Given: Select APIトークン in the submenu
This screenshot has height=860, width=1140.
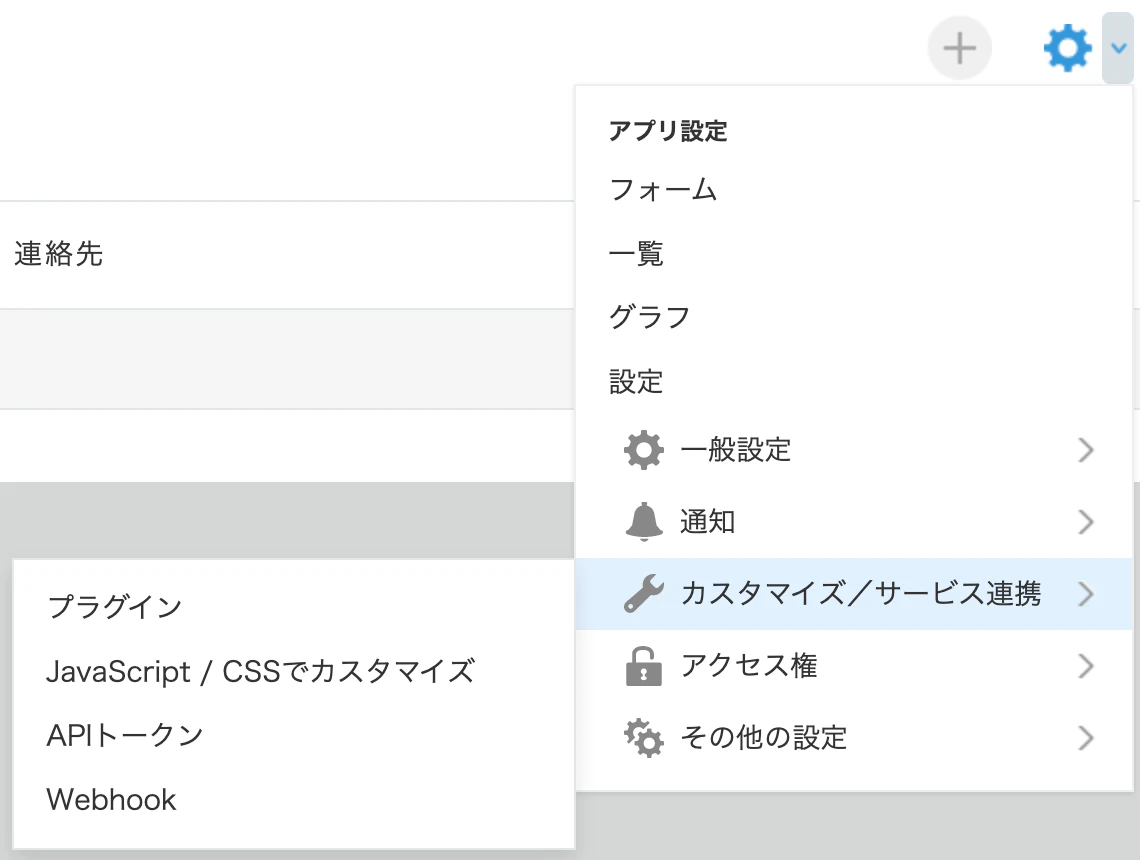Looking at the screenshot, I should (125, 735).
